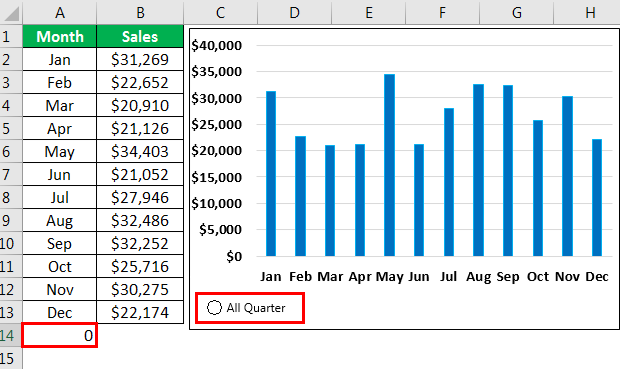
Task: Select the Jan cell in column A
Action: (x=60, y=59)
